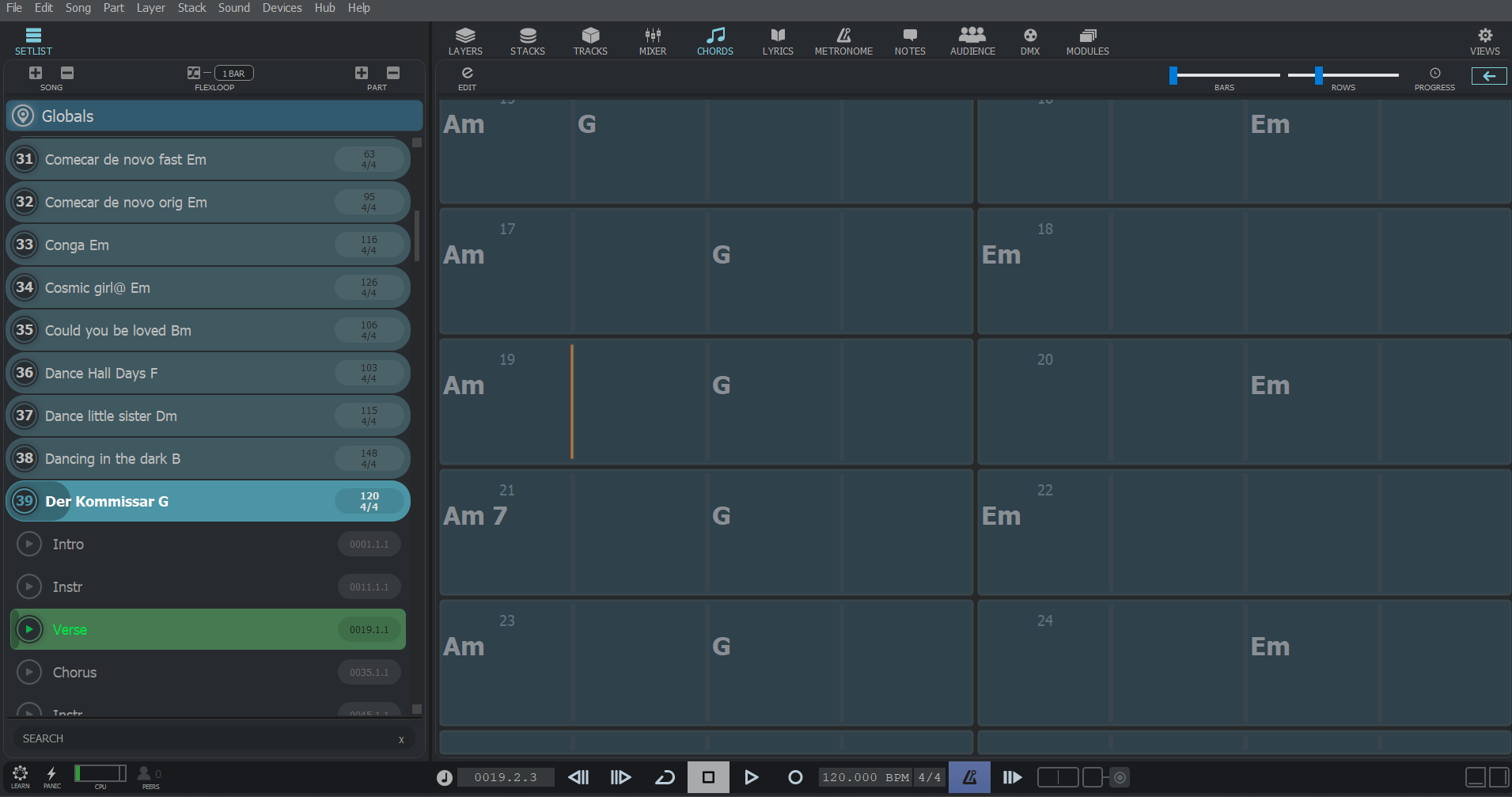
Task: Toggle the Flexloop shuffle icon
Action: tap(194, 73)
